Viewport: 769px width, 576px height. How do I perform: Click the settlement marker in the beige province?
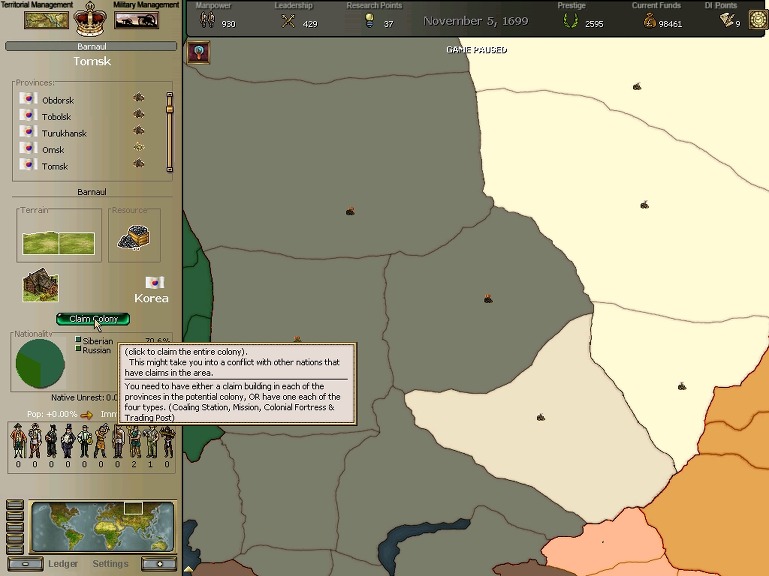540,417
